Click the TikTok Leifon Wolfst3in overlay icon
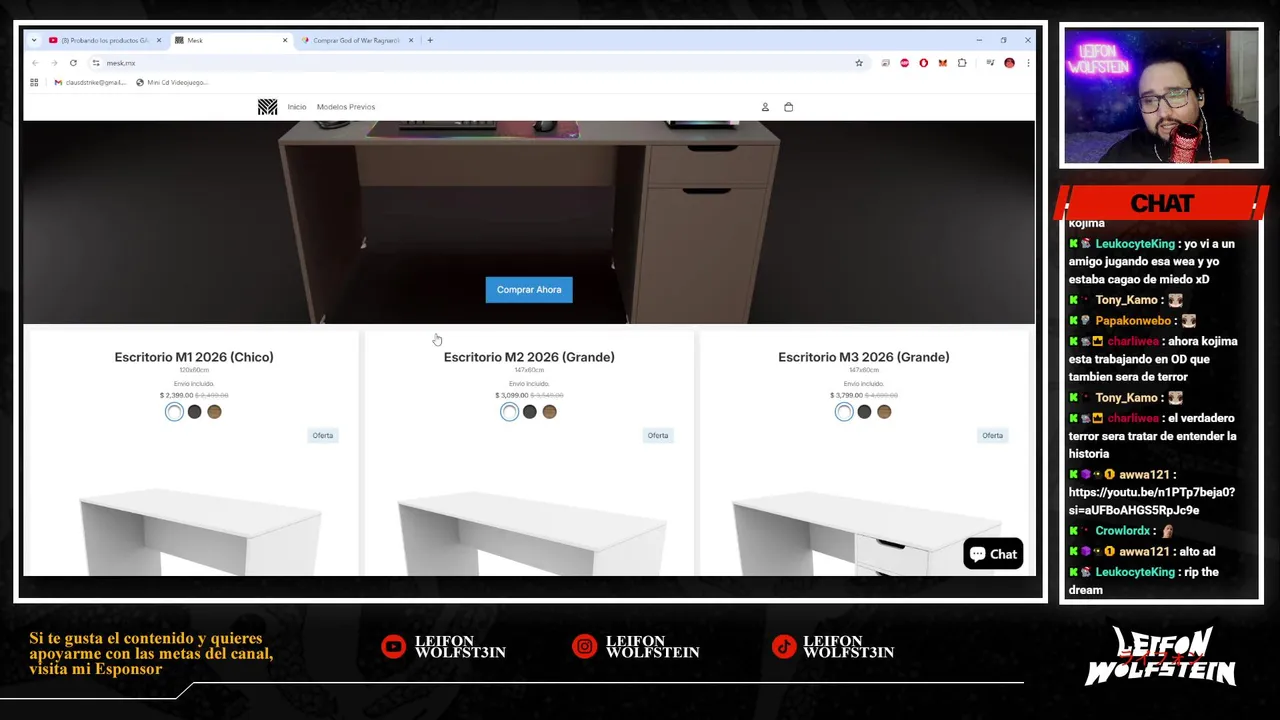Viewport: 1280px width, 720px height. (x=784, y=647)
